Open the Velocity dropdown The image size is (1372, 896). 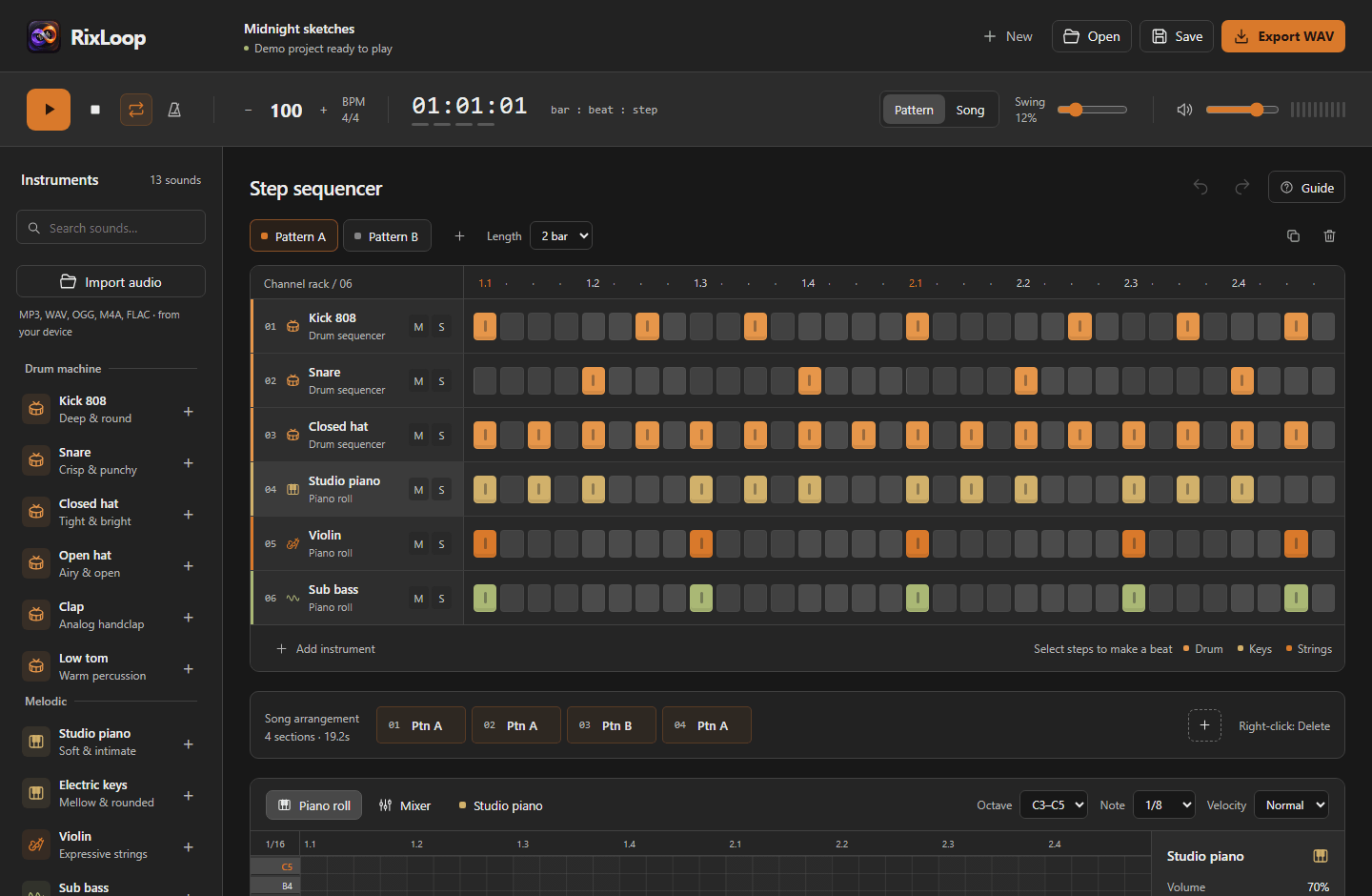(1291, 805)
